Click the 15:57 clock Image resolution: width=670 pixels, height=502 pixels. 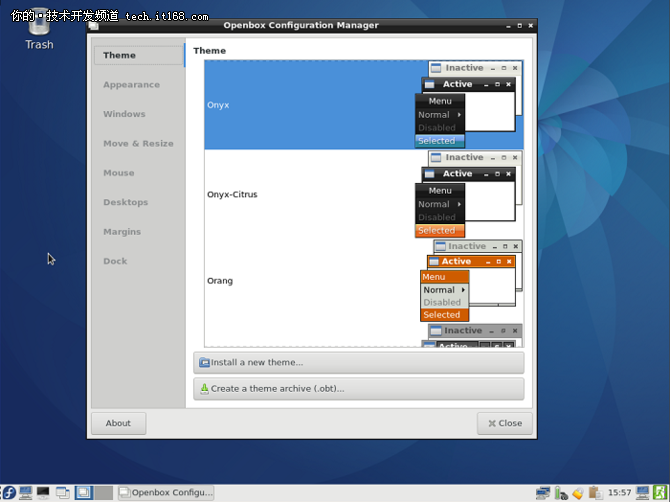(x=619, y=493)
